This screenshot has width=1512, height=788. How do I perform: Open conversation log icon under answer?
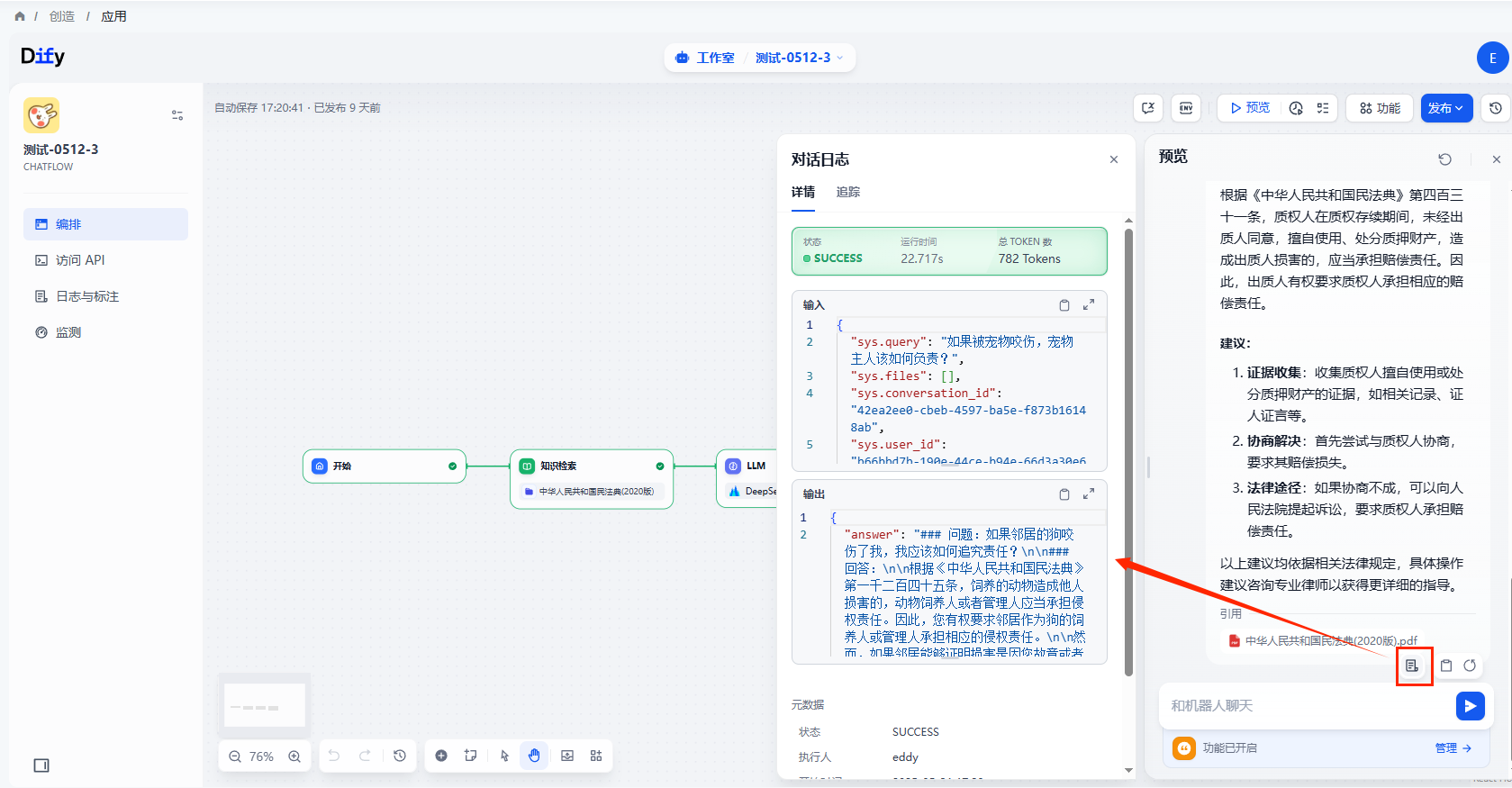[x=1412, y=666]
